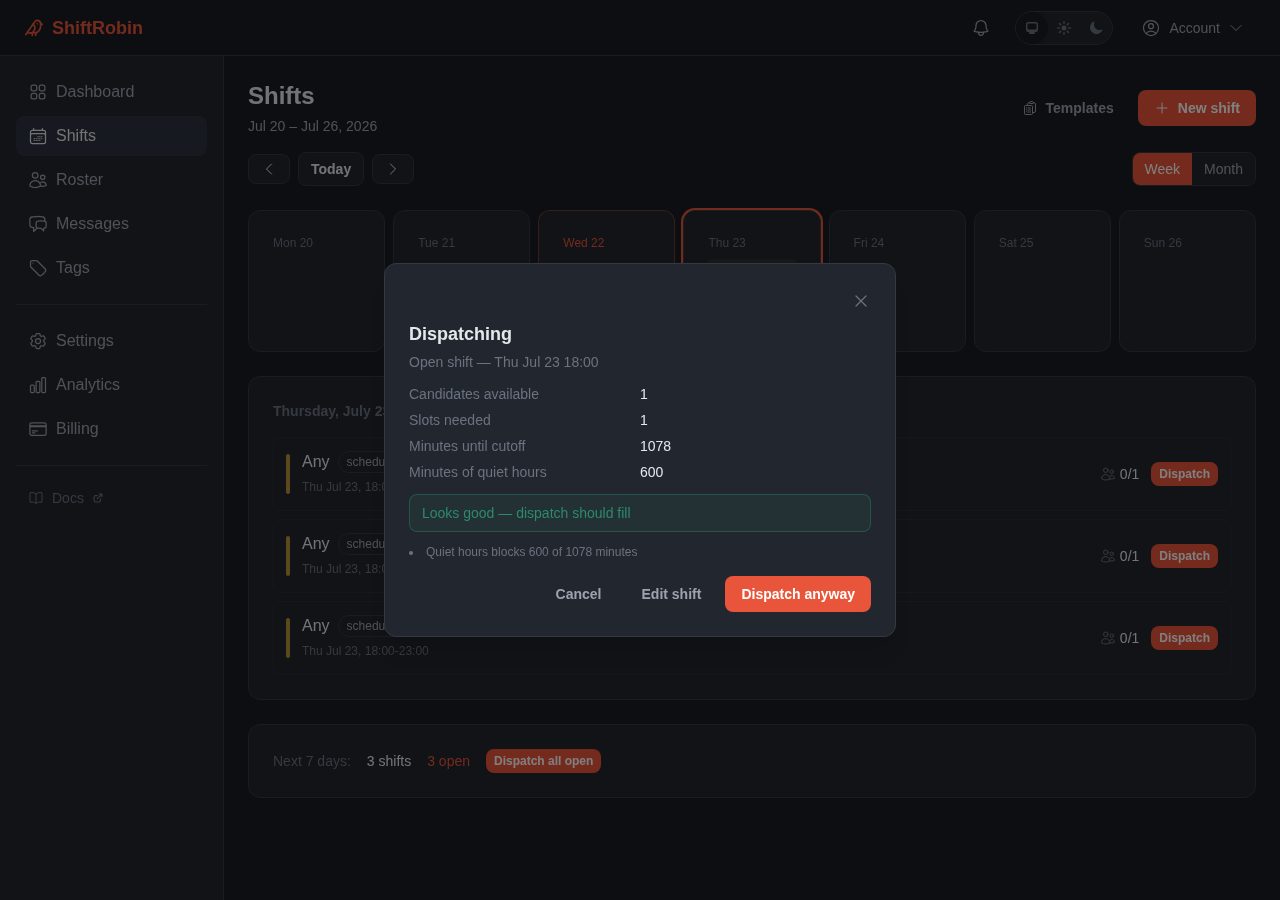Select Shifts in the sidebar
This screenshot has width=1280, height=900.
111,136
